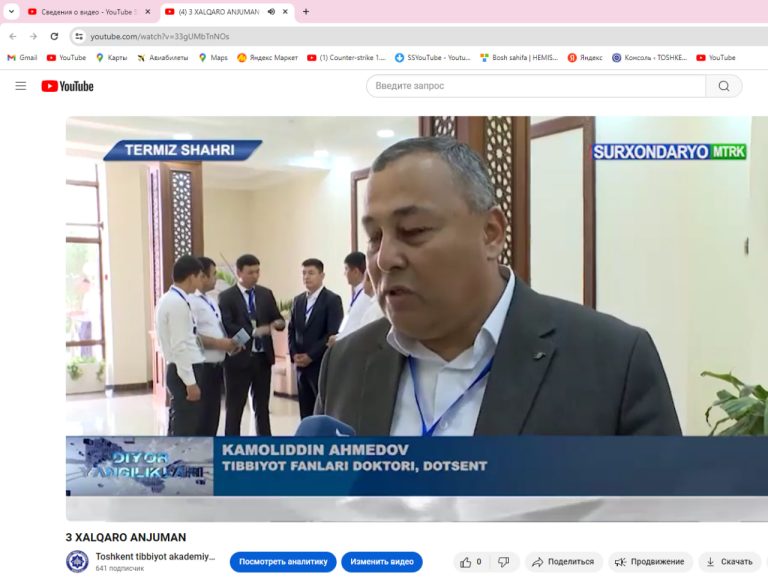The height and width of the screenshot is (580, 768).
Task: Open site information icon in address bar
Action: pos(79,36)
